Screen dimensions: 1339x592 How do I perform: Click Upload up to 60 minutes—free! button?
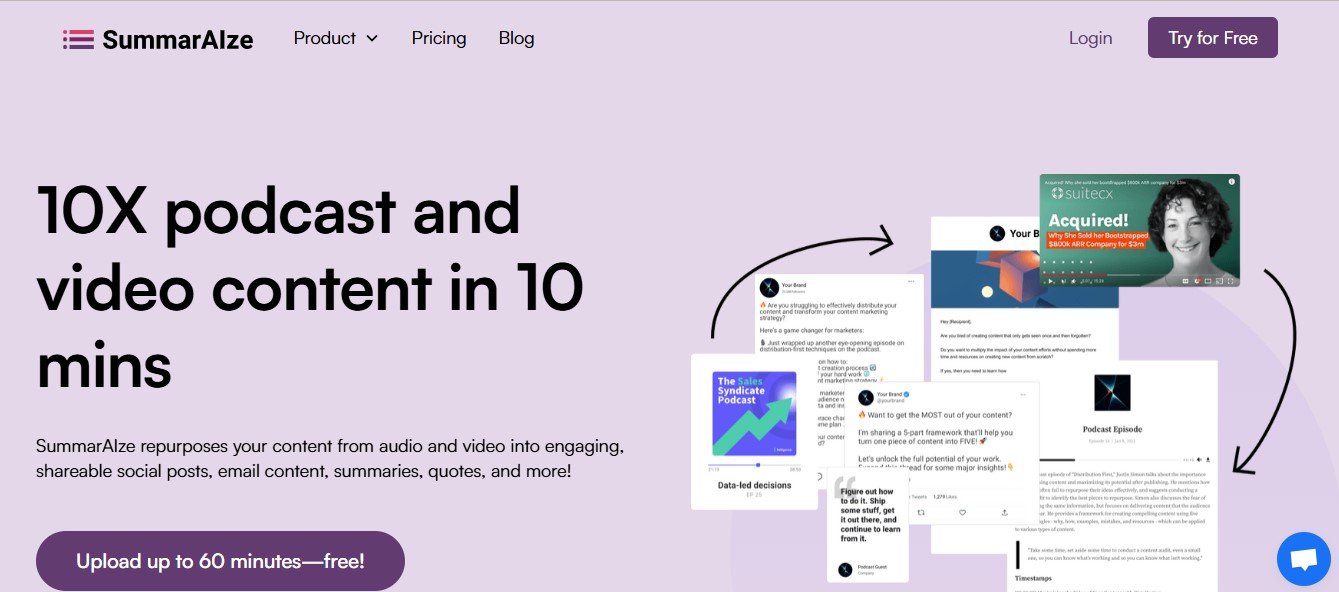pyautogui.click(x=220, y=561)
